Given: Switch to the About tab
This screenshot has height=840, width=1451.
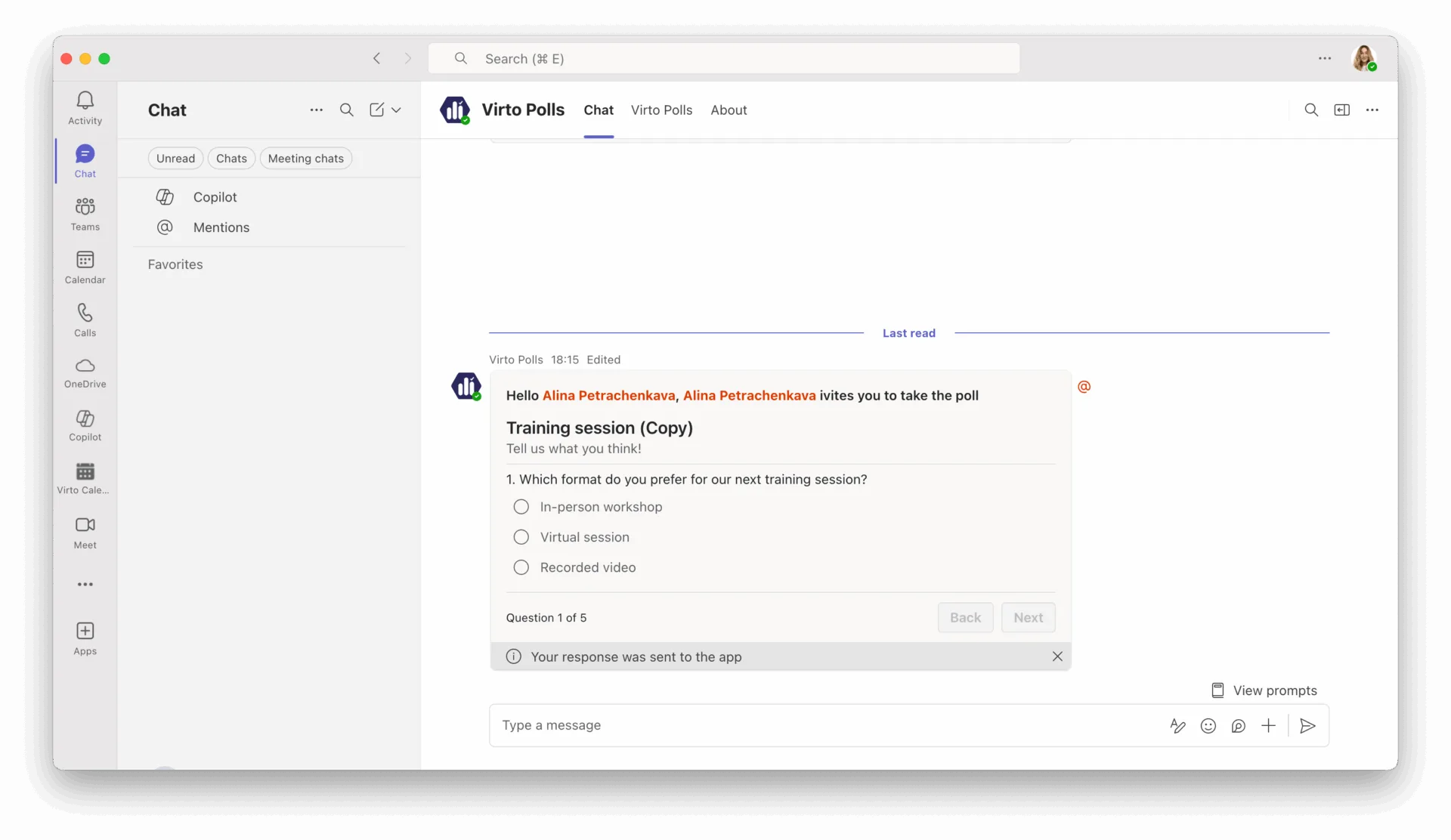Looking at the screenshot, I should click(729, 110).
